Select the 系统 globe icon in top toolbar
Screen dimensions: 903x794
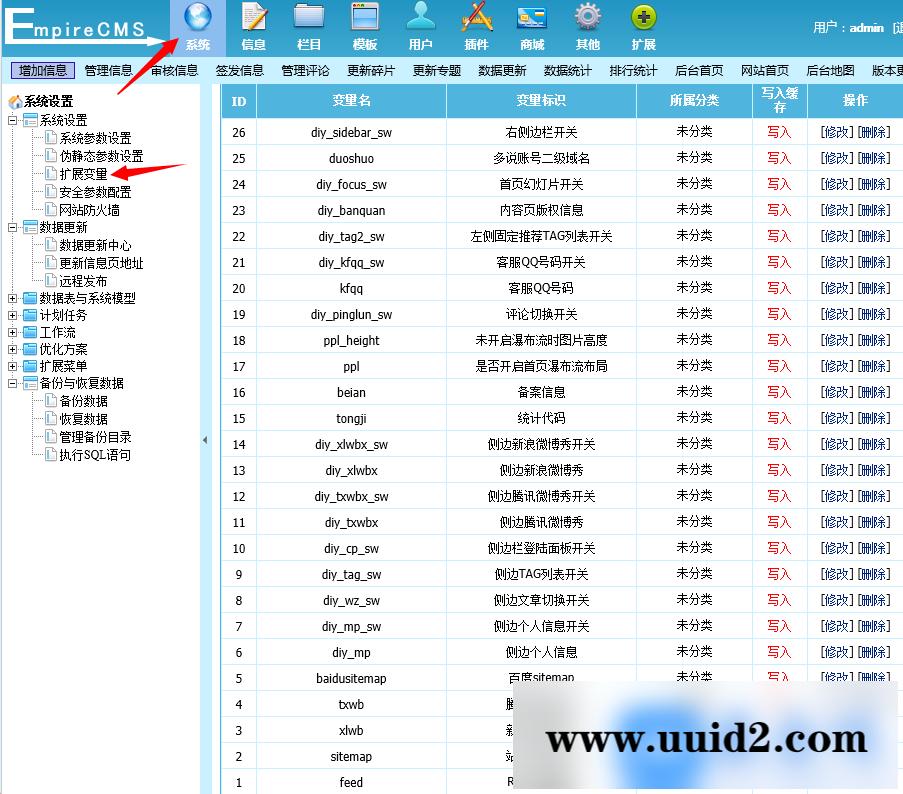pos(196,18)
